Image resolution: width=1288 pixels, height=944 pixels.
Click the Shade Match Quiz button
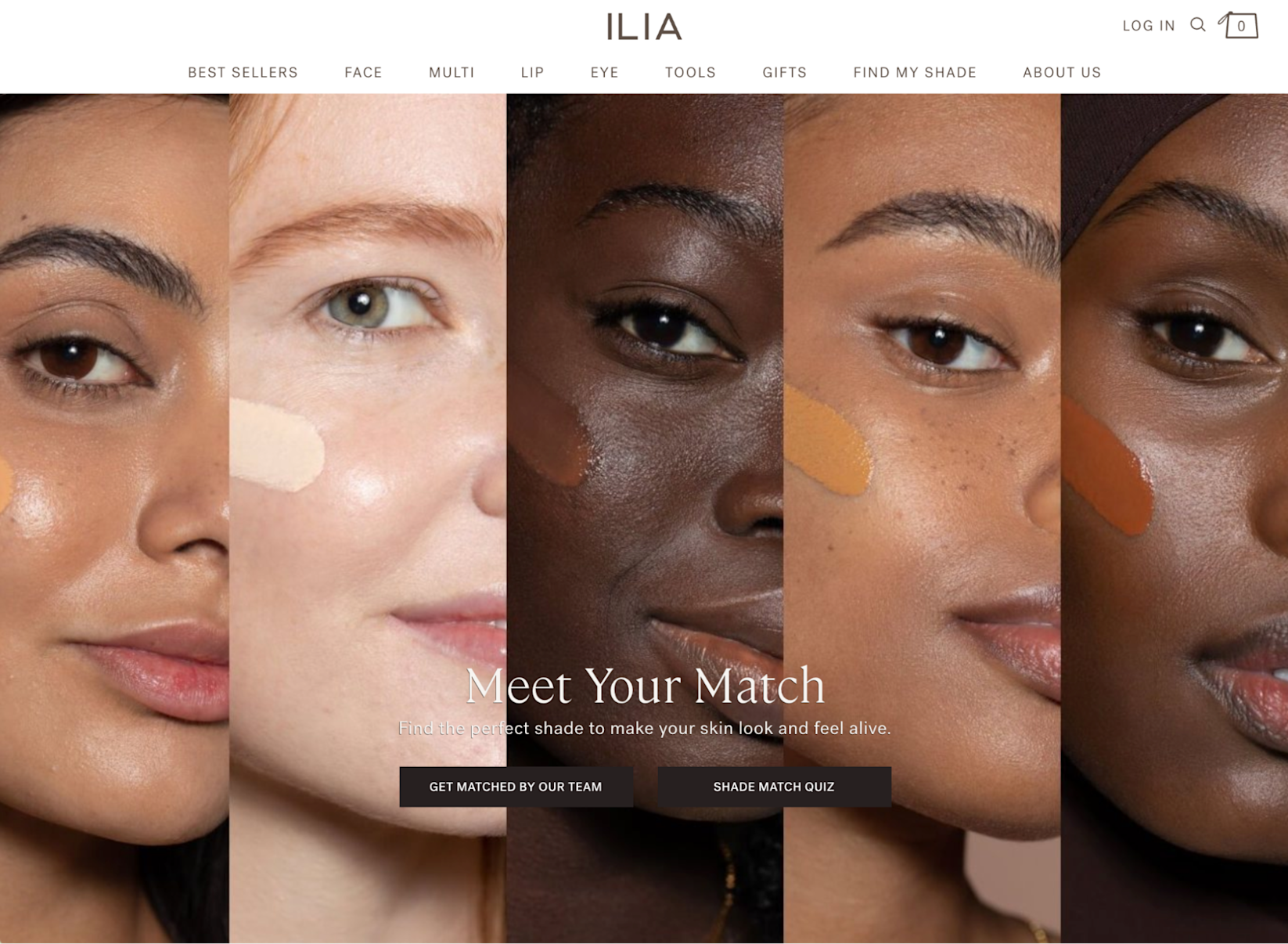pyautogui.click(x=774, y=787)
